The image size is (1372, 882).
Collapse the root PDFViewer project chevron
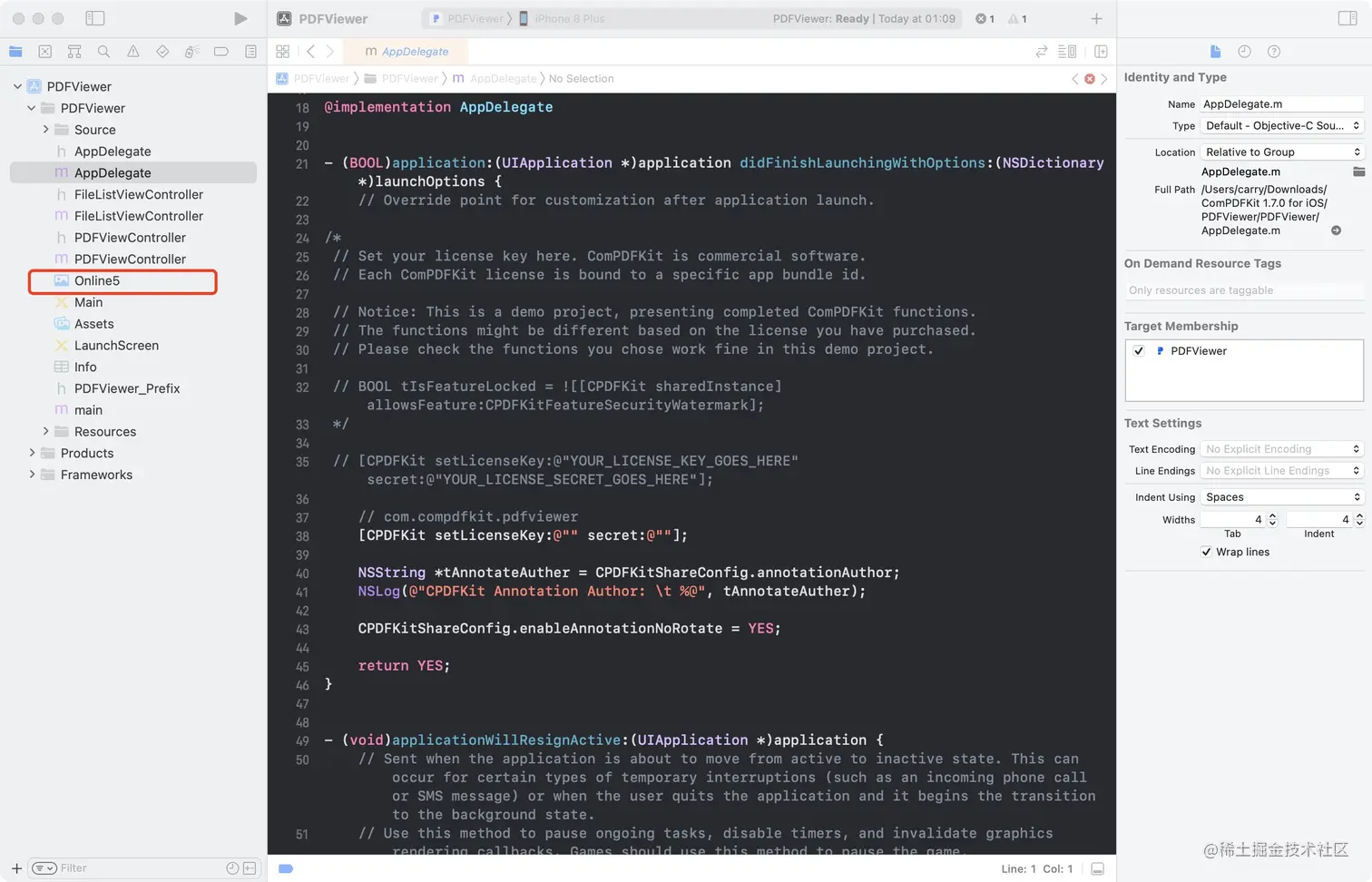coord(17,86)
